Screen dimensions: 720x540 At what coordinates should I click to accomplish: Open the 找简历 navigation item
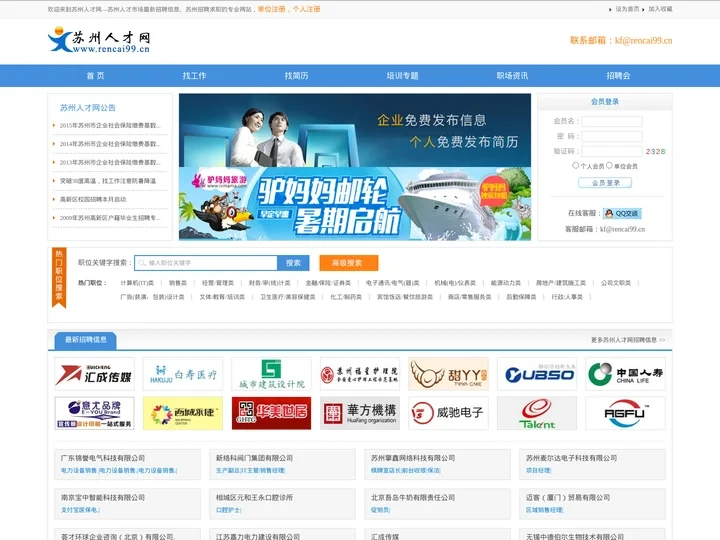(x=296, y=76)
